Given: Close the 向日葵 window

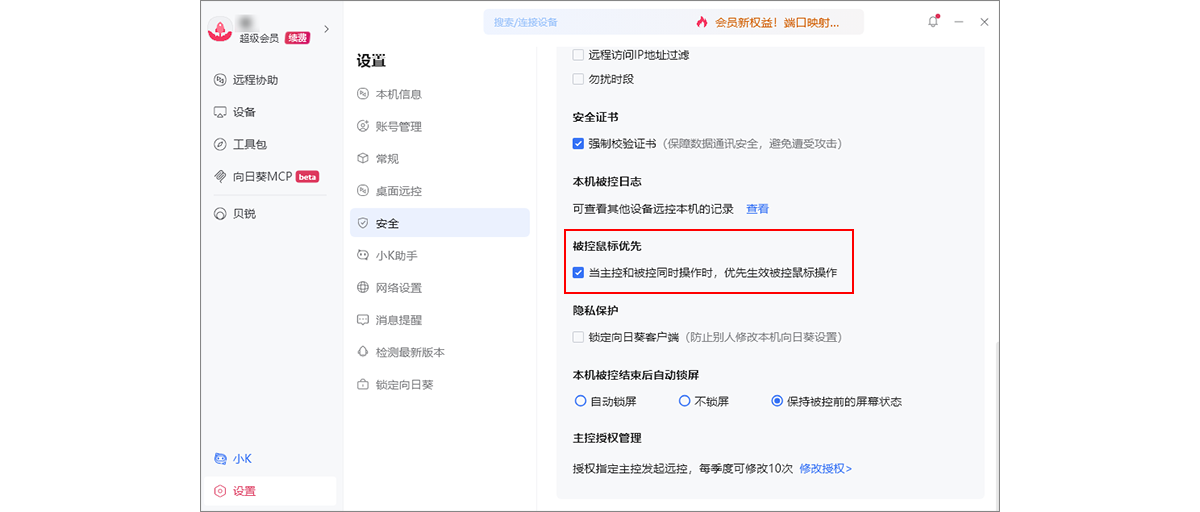Looking at the screenshot, I should point(984,22).
